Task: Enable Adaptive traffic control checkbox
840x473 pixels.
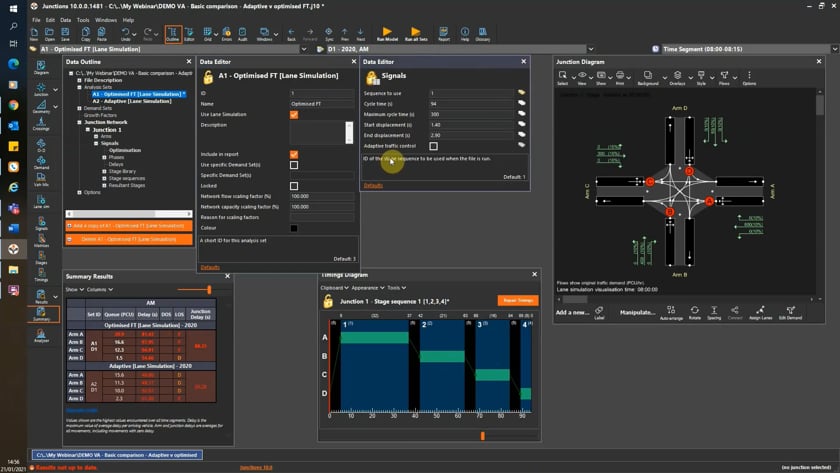Action: 433,146
